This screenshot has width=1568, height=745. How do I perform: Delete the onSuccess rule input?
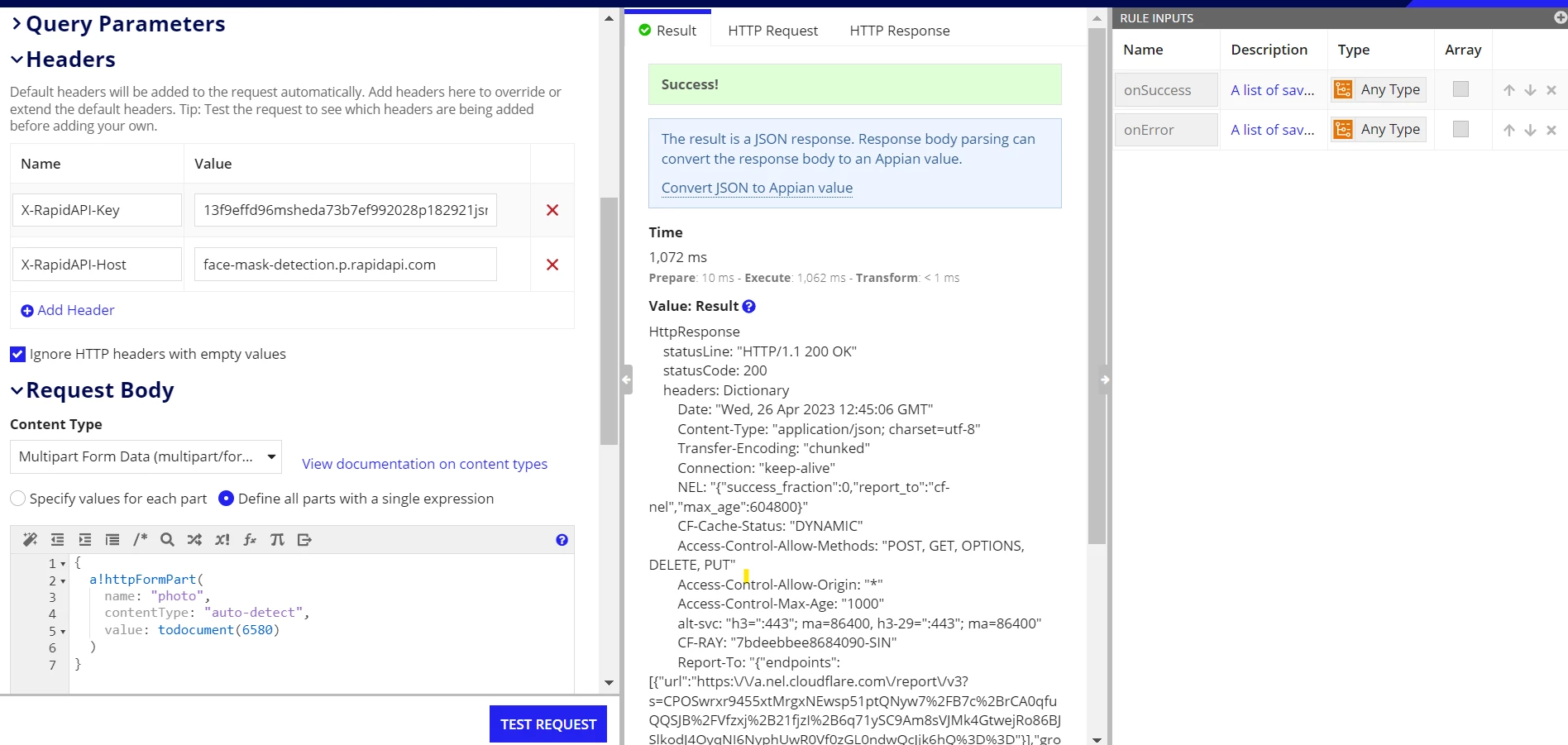1551,90
